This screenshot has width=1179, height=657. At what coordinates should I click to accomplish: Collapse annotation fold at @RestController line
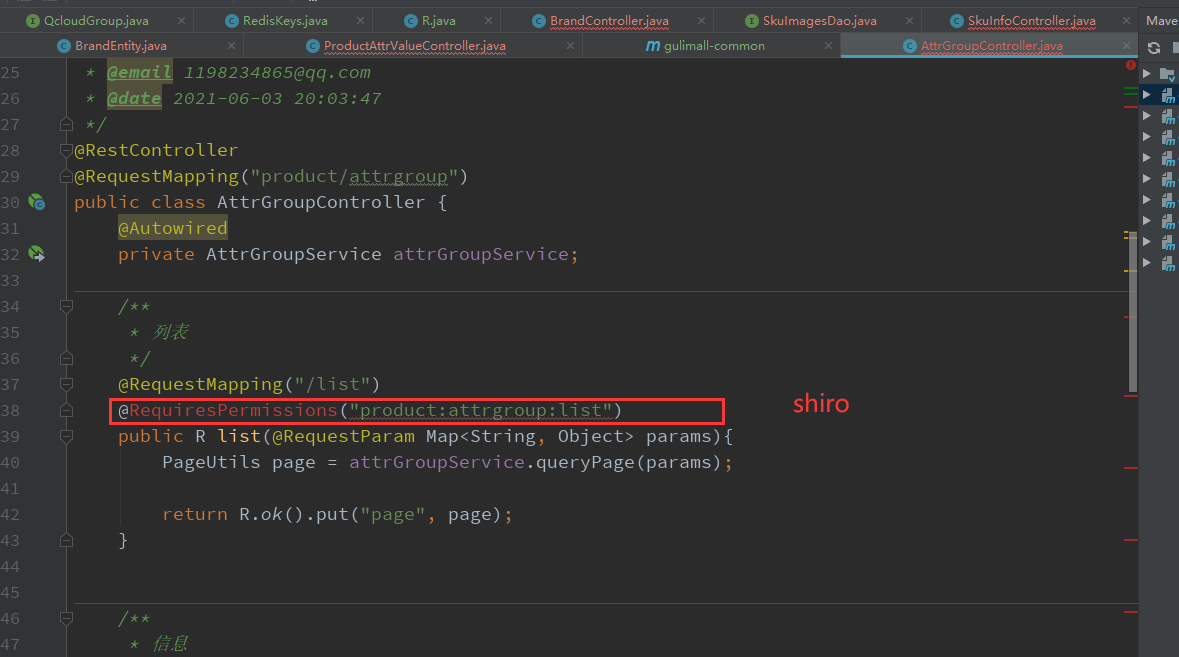click(x=66, y=150)
